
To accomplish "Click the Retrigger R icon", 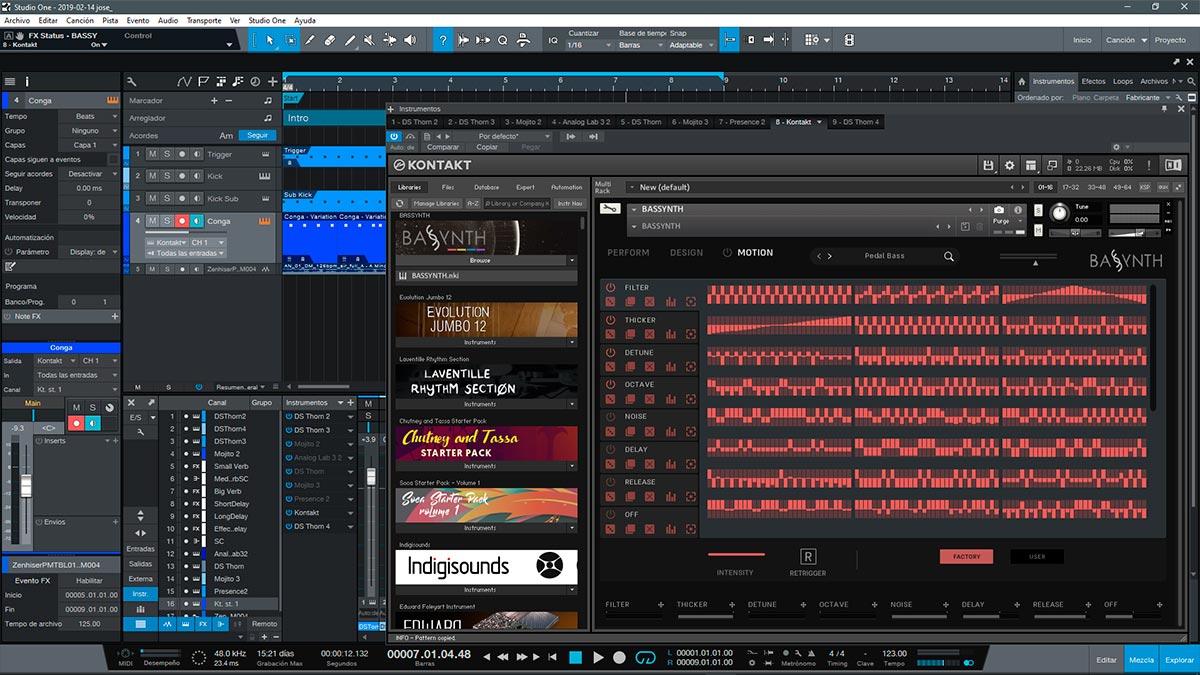I will 808,556.
